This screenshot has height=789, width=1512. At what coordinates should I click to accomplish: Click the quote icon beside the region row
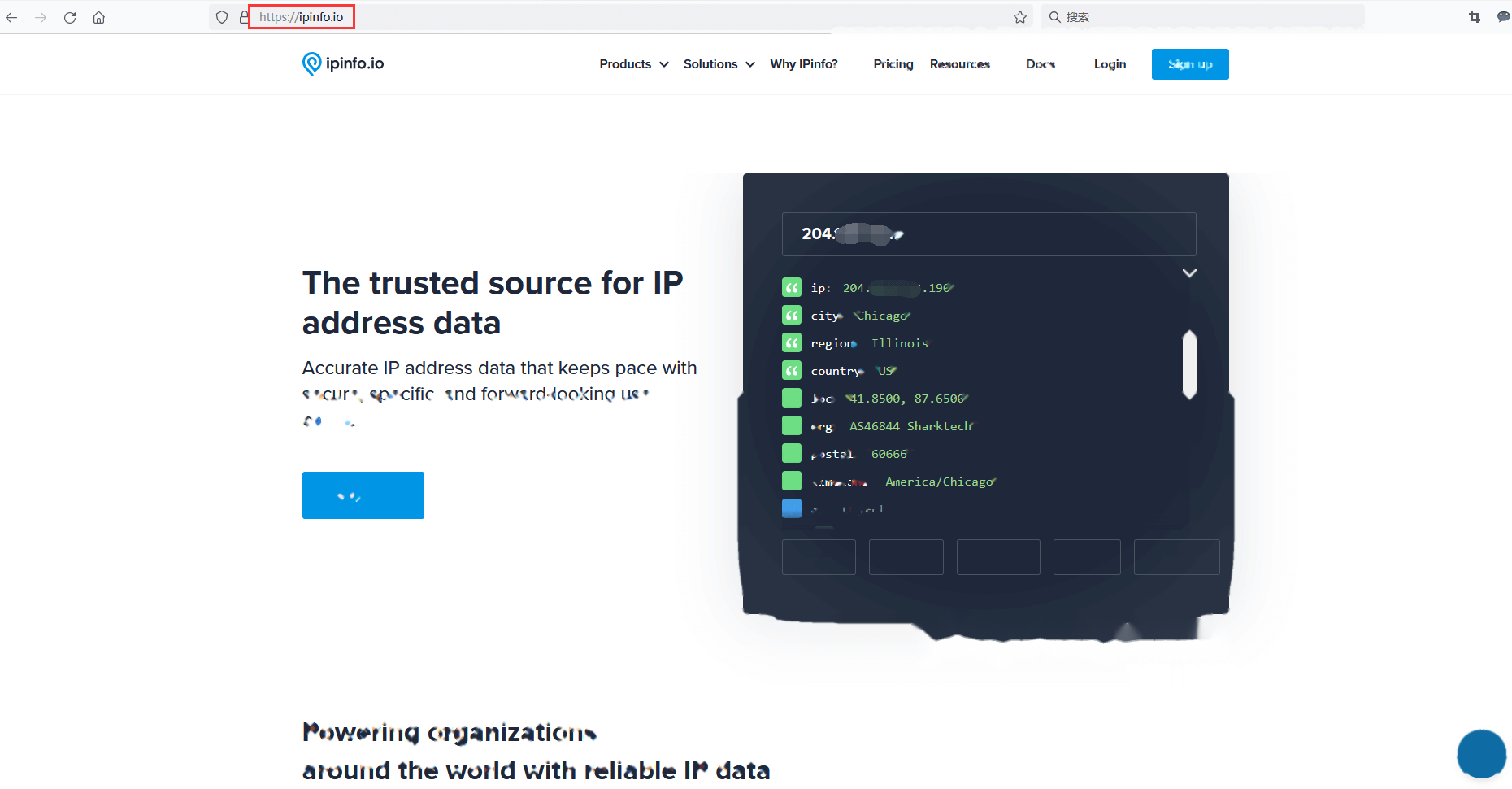[x=792, y=342]
